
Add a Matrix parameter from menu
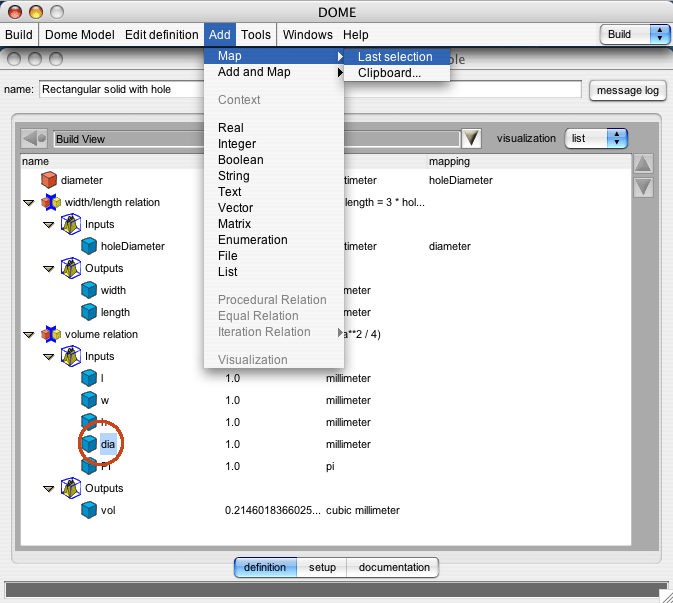274,224
